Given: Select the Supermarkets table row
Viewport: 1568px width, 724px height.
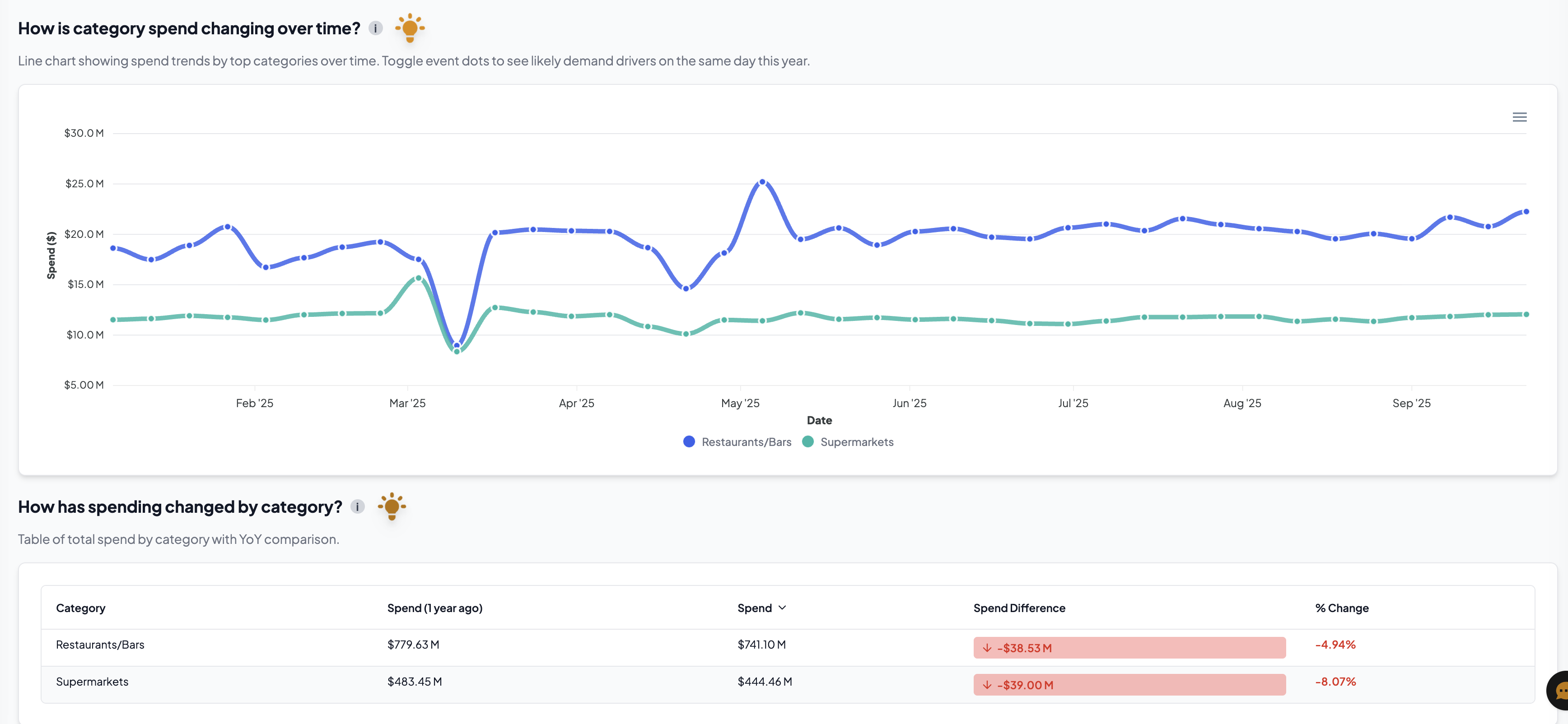Looking at the screenshot, I should point(92,682).
